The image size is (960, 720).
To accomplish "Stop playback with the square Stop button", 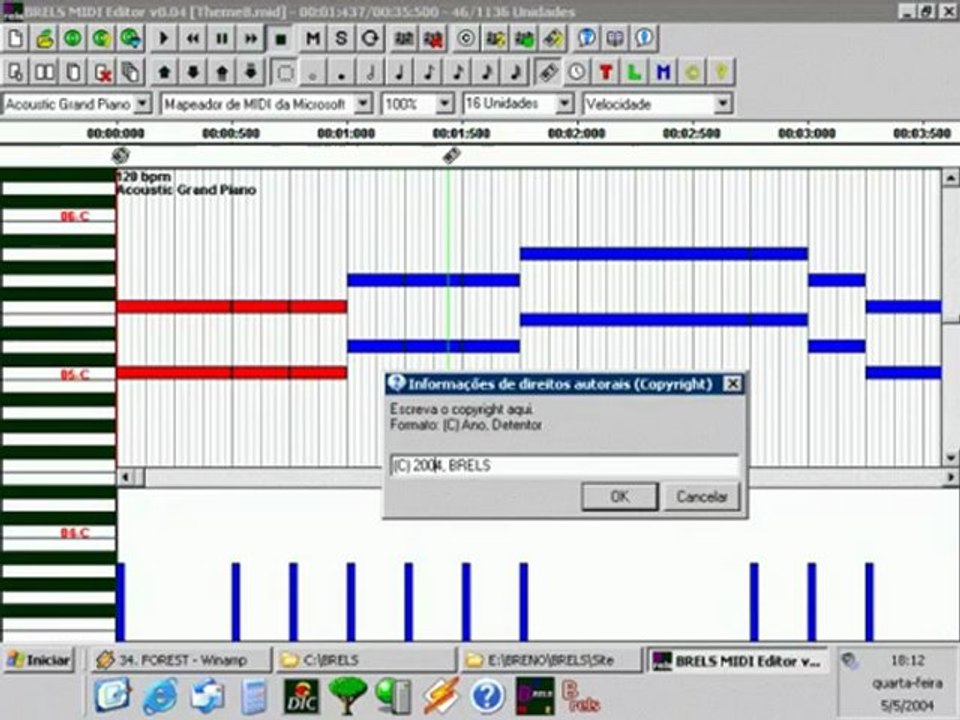I will click(x=280, y=39).
